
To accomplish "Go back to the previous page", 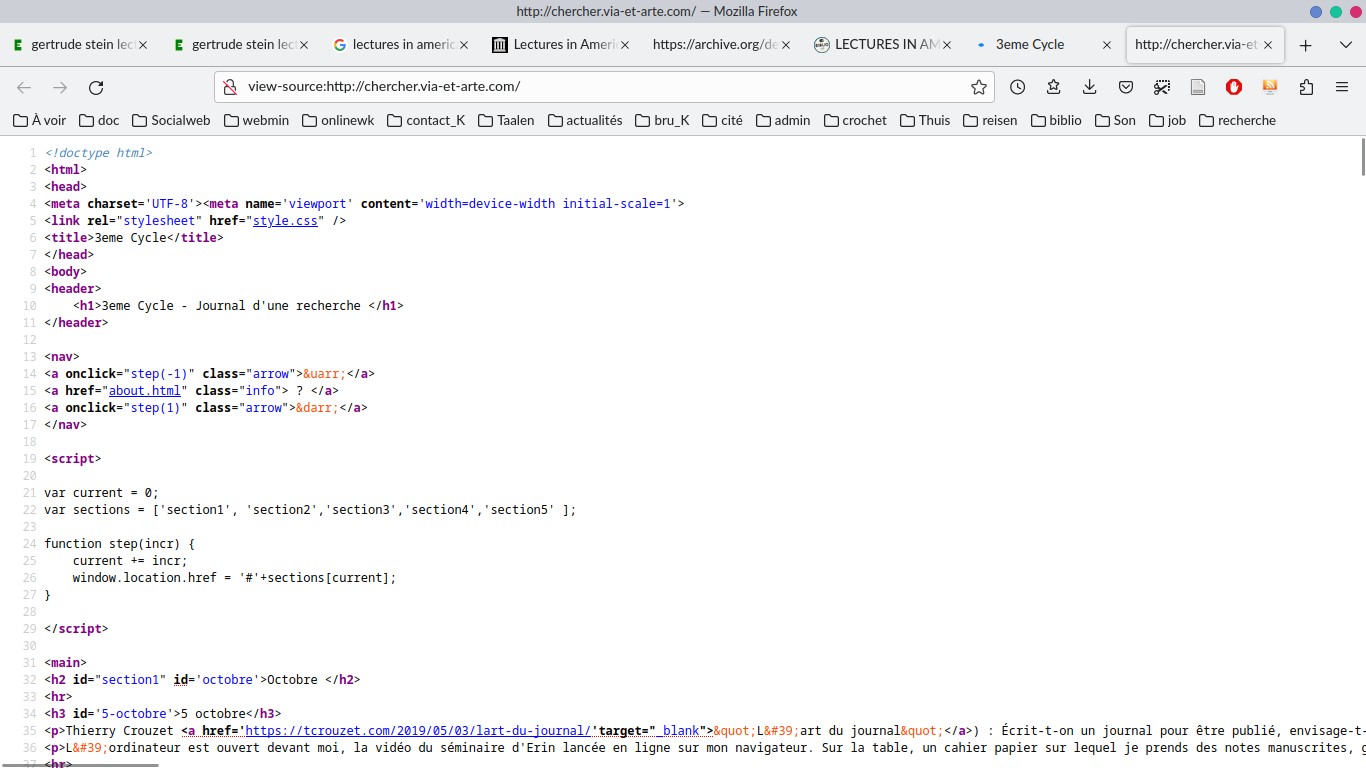I will tap(24, 87).
